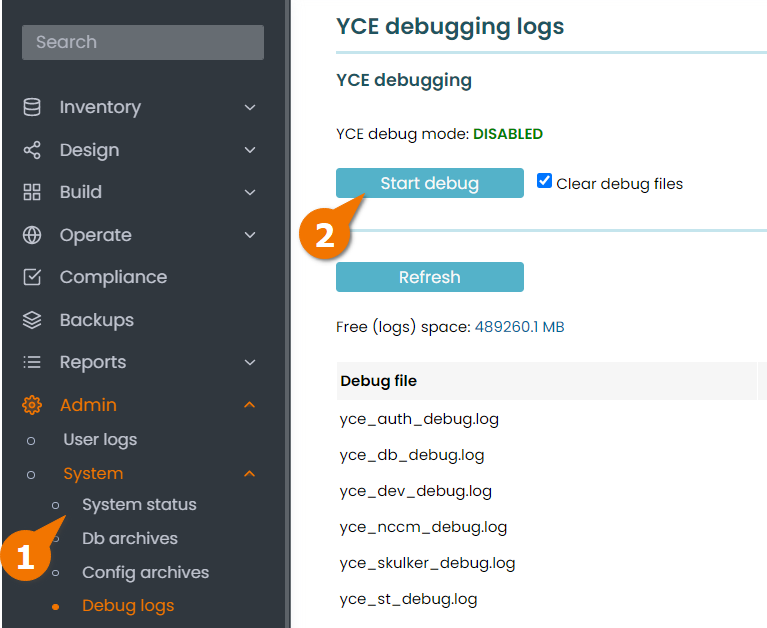Expand the Design menu chevron
This screenshot has height=628, width=767.
(250, 150)
